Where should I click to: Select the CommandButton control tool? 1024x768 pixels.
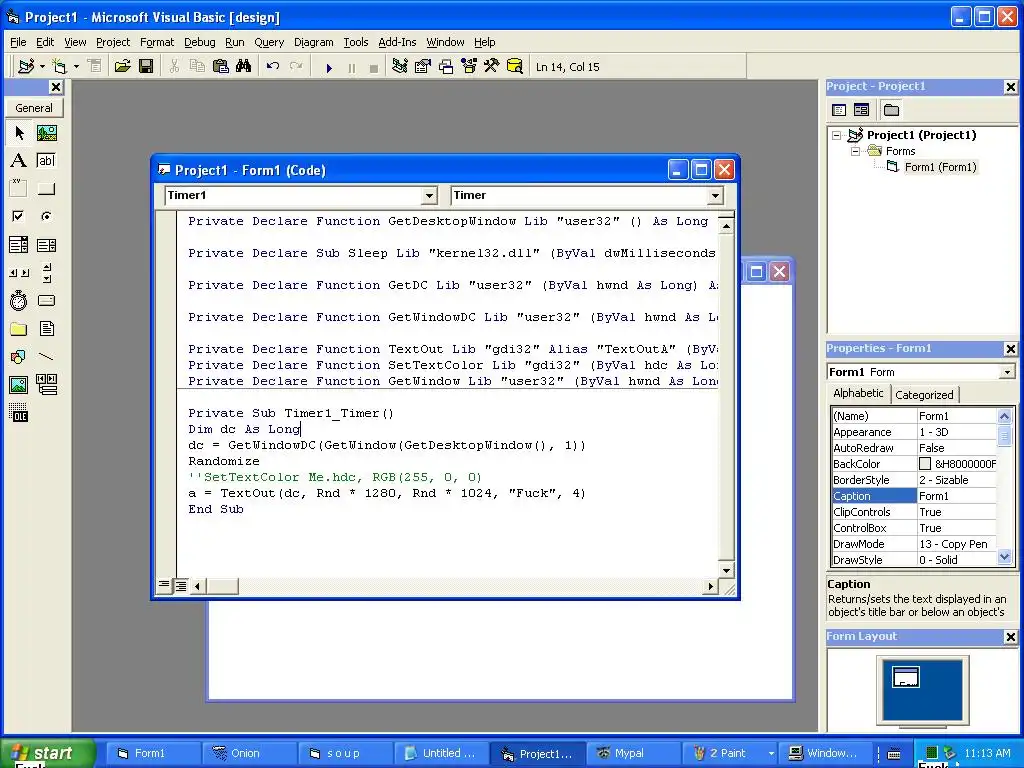point(46,189)
